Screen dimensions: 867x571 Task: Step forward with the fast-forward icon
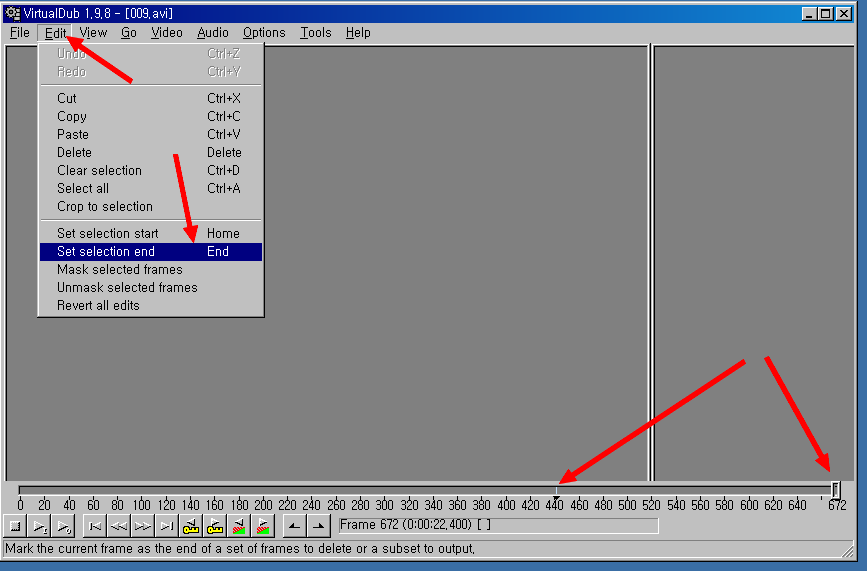click(143, 526)
